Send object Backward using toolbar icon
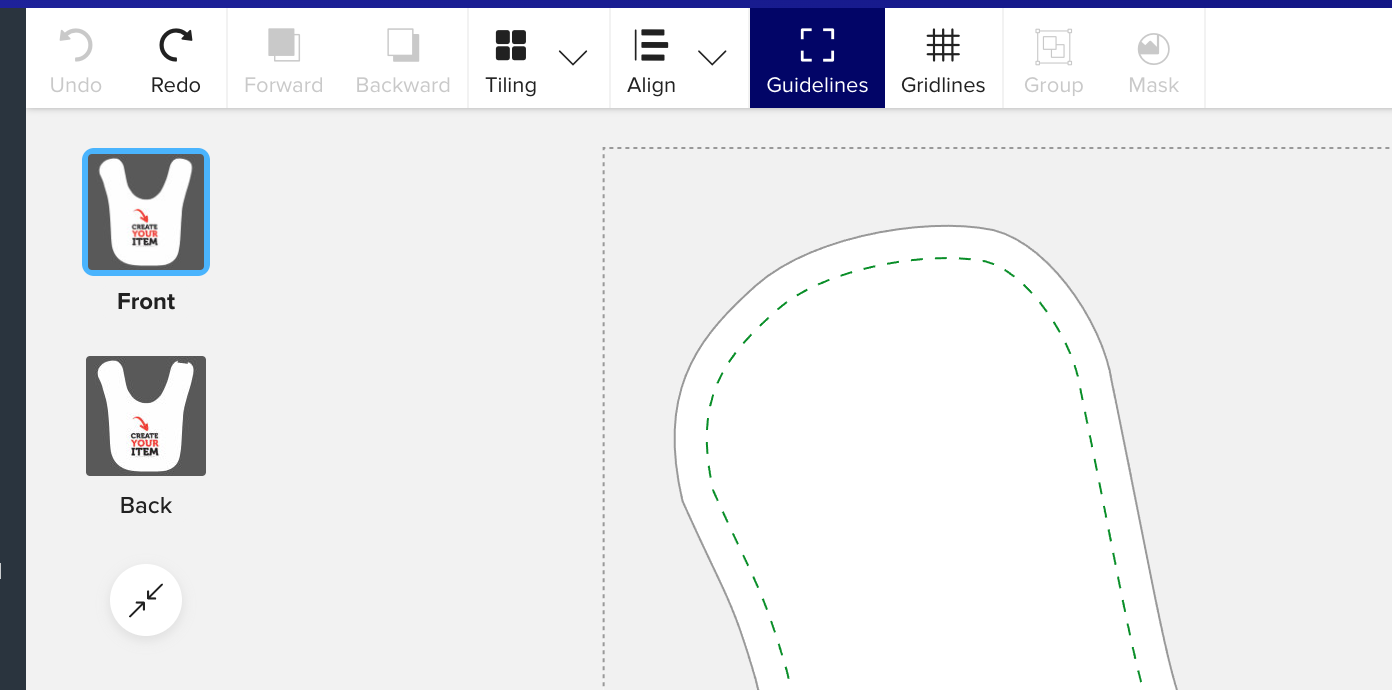Viewport: 1392px width, 690px height. [403, 46]
